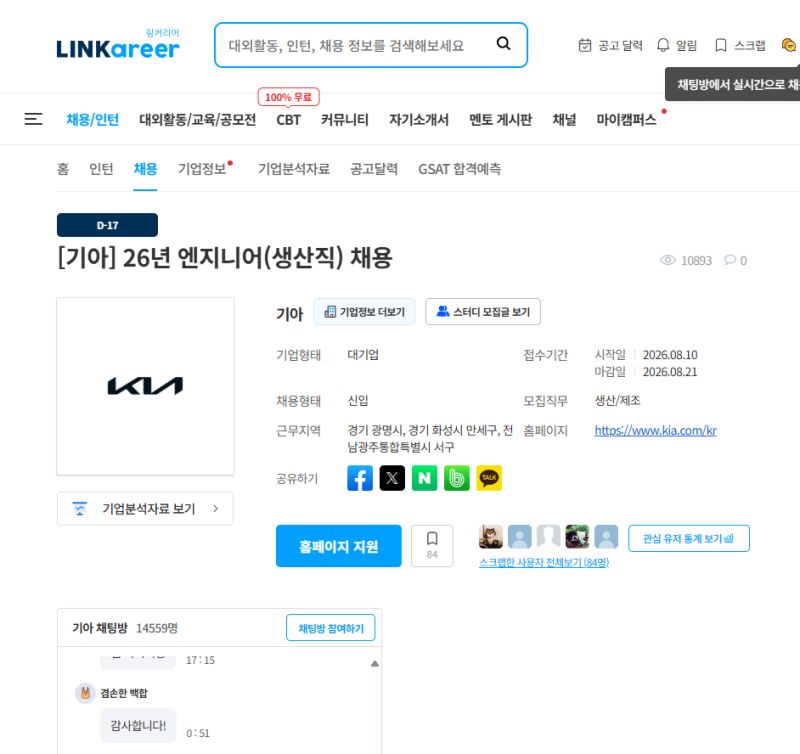Open 마이캠퍼스 menu
Screen dimensions: 800x754
pyautogui.click(x=627, y=119)
